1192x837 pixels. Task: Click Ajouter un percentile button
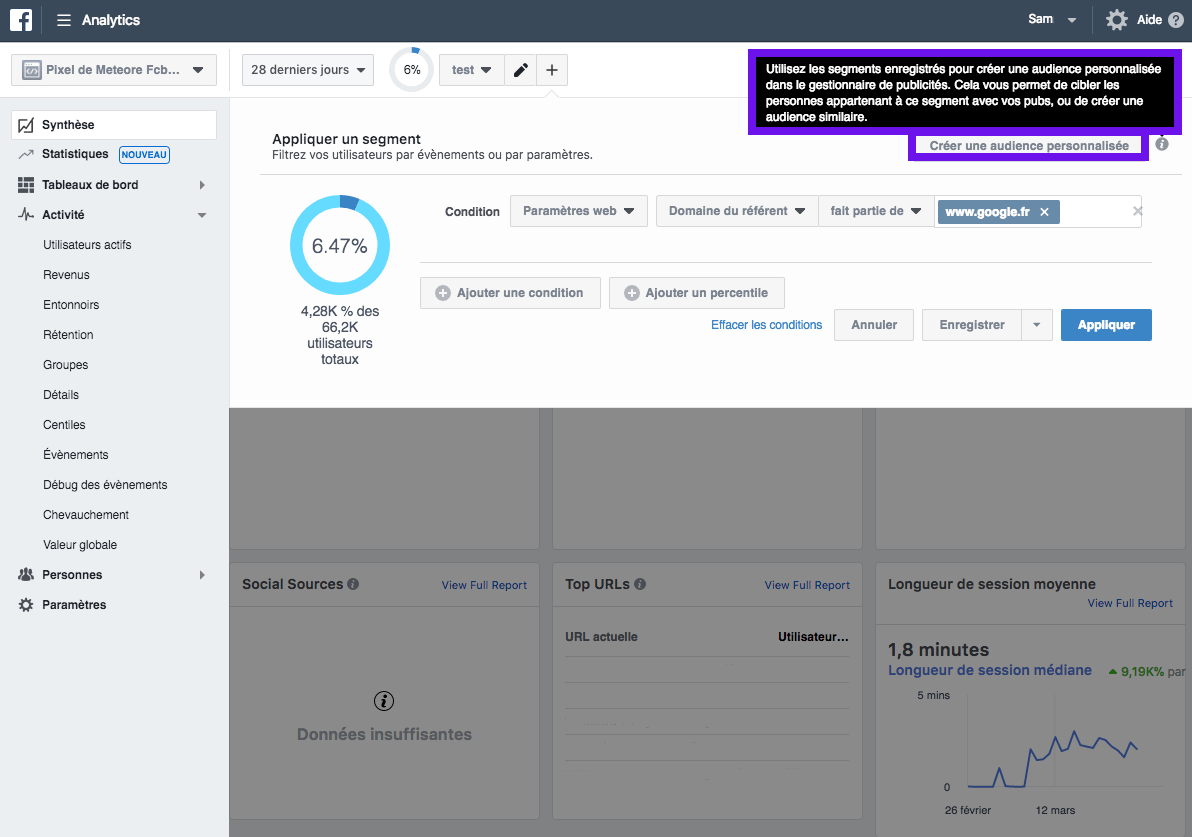(696, 293)
